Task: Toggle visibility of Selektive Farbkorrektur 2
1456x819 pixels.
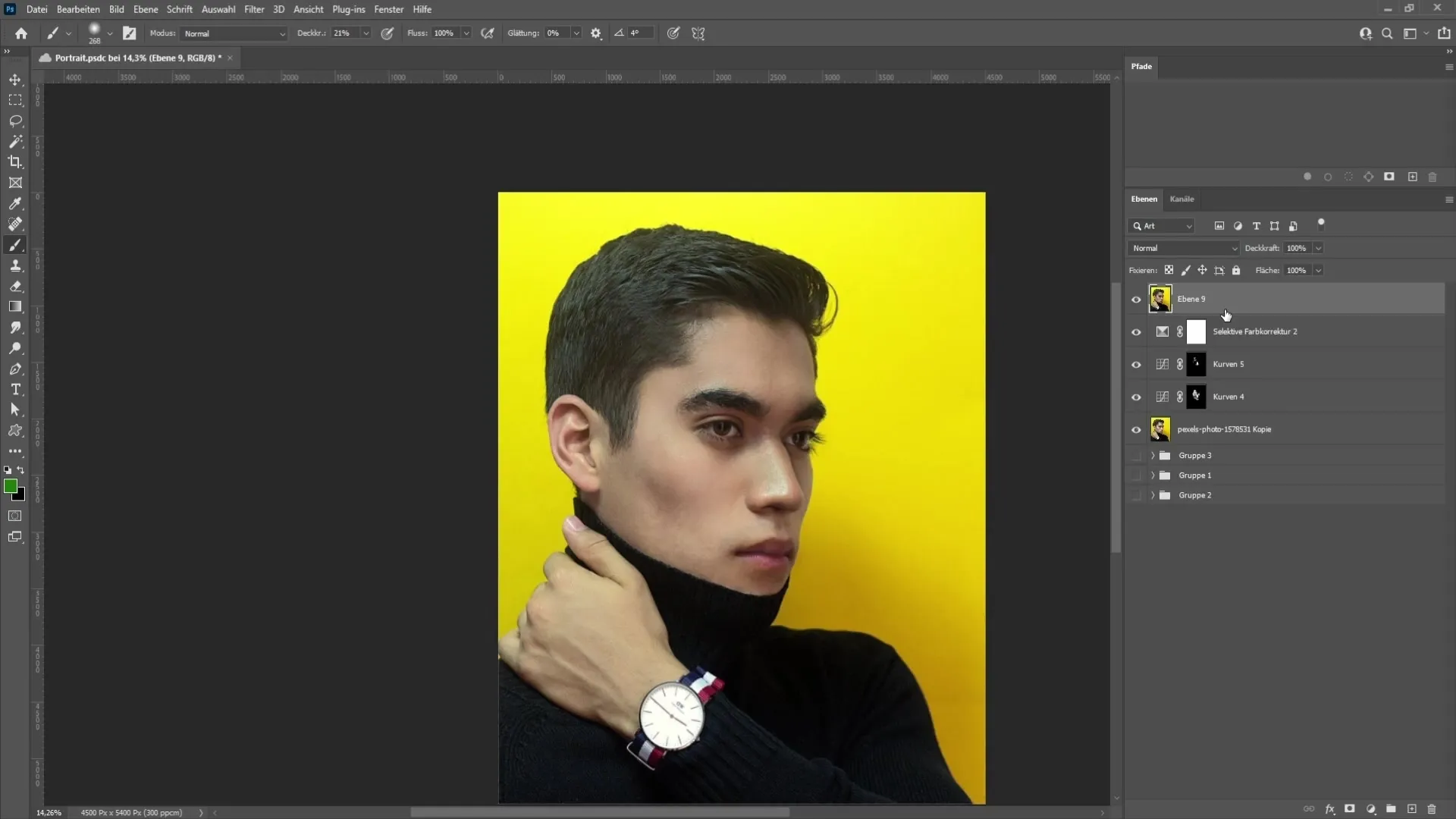Action: click(x=1136, y=331)
